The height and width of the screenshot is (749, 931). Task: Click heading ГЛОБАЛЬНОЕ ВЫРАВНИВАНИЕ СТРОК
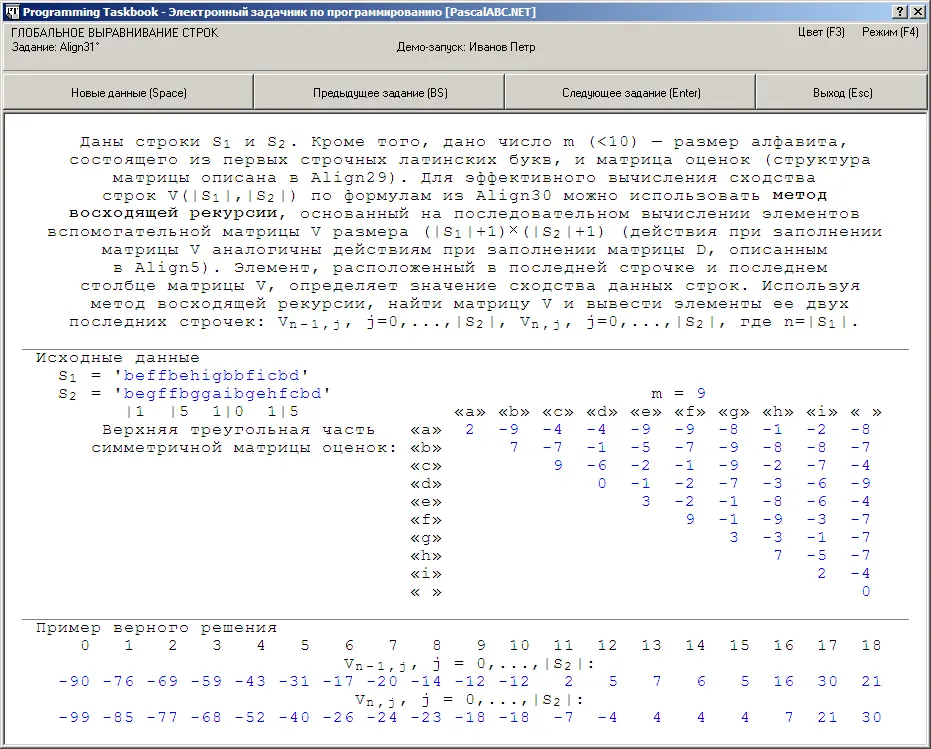point(115,33)
